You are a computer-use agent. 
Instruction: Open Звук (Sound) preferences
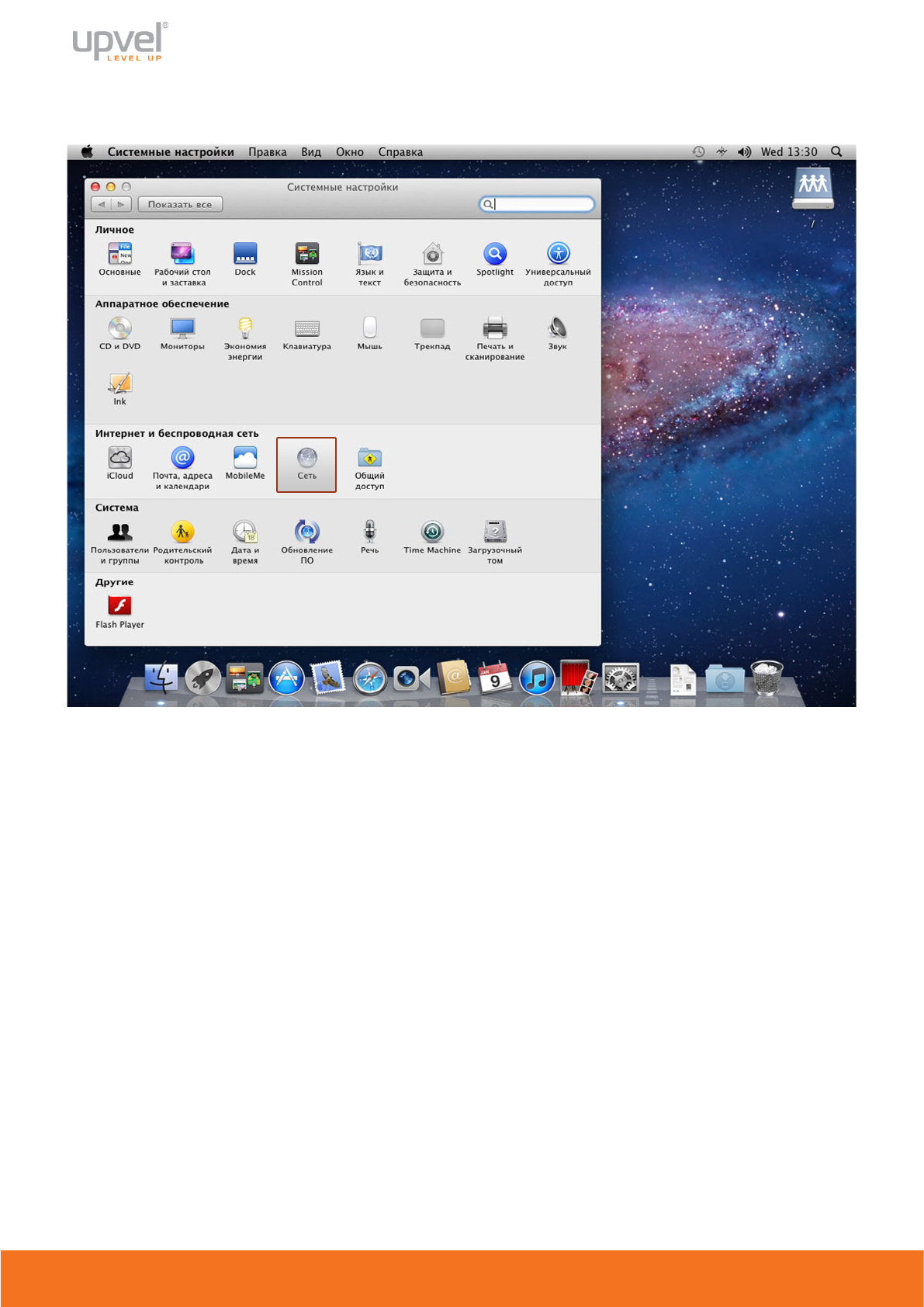(557, 329)
